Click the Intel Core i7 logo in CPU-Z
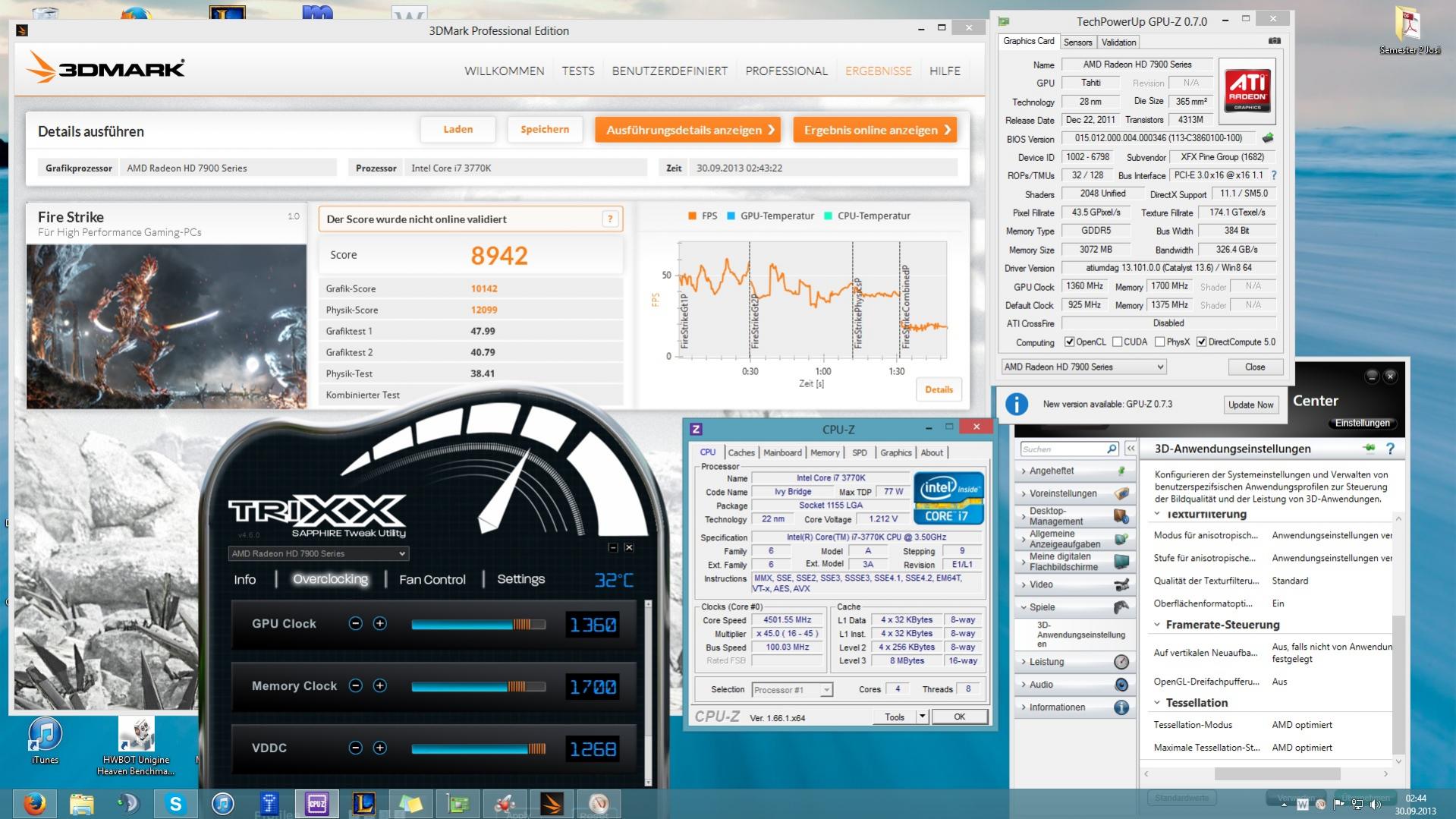This screenshot has height=819, width=1456. tap(948, 498)
